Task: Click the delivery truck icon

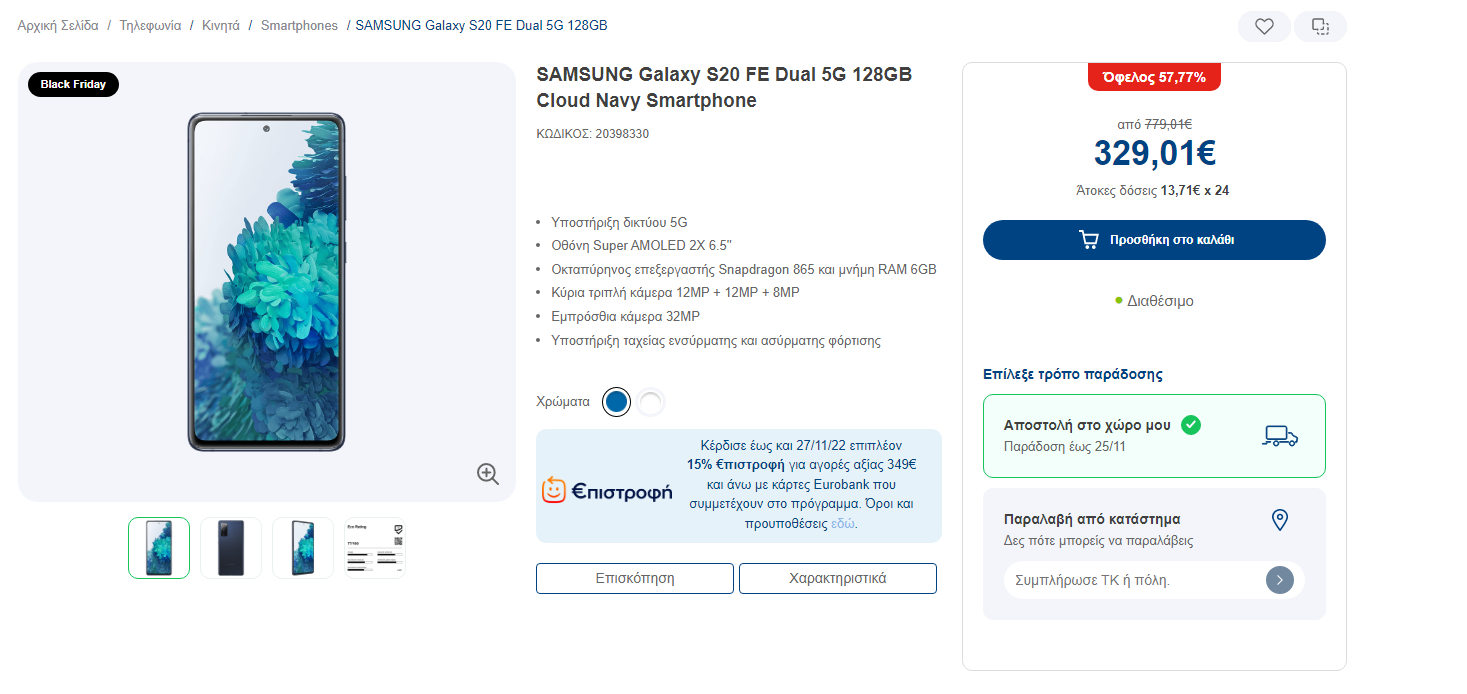Action: pyautogui.click(x=1280, y=436)
